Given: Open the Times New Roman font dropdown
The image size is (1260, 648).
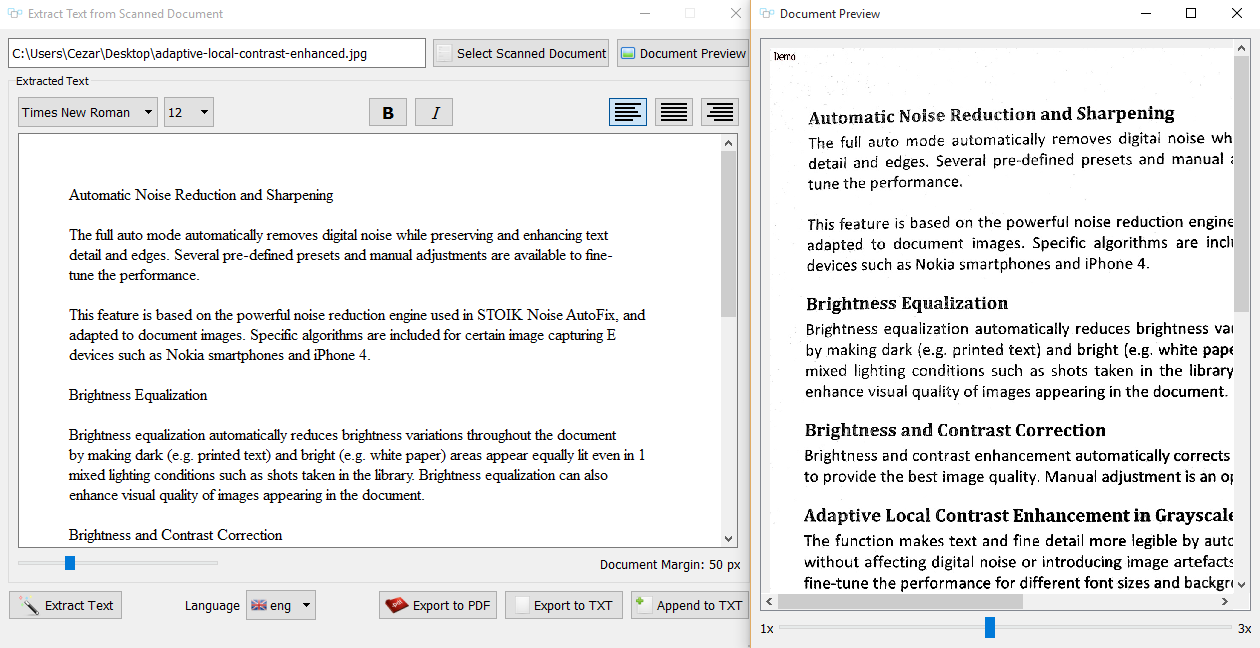Looking at the screenshot, I should click(x=88, y=112).
